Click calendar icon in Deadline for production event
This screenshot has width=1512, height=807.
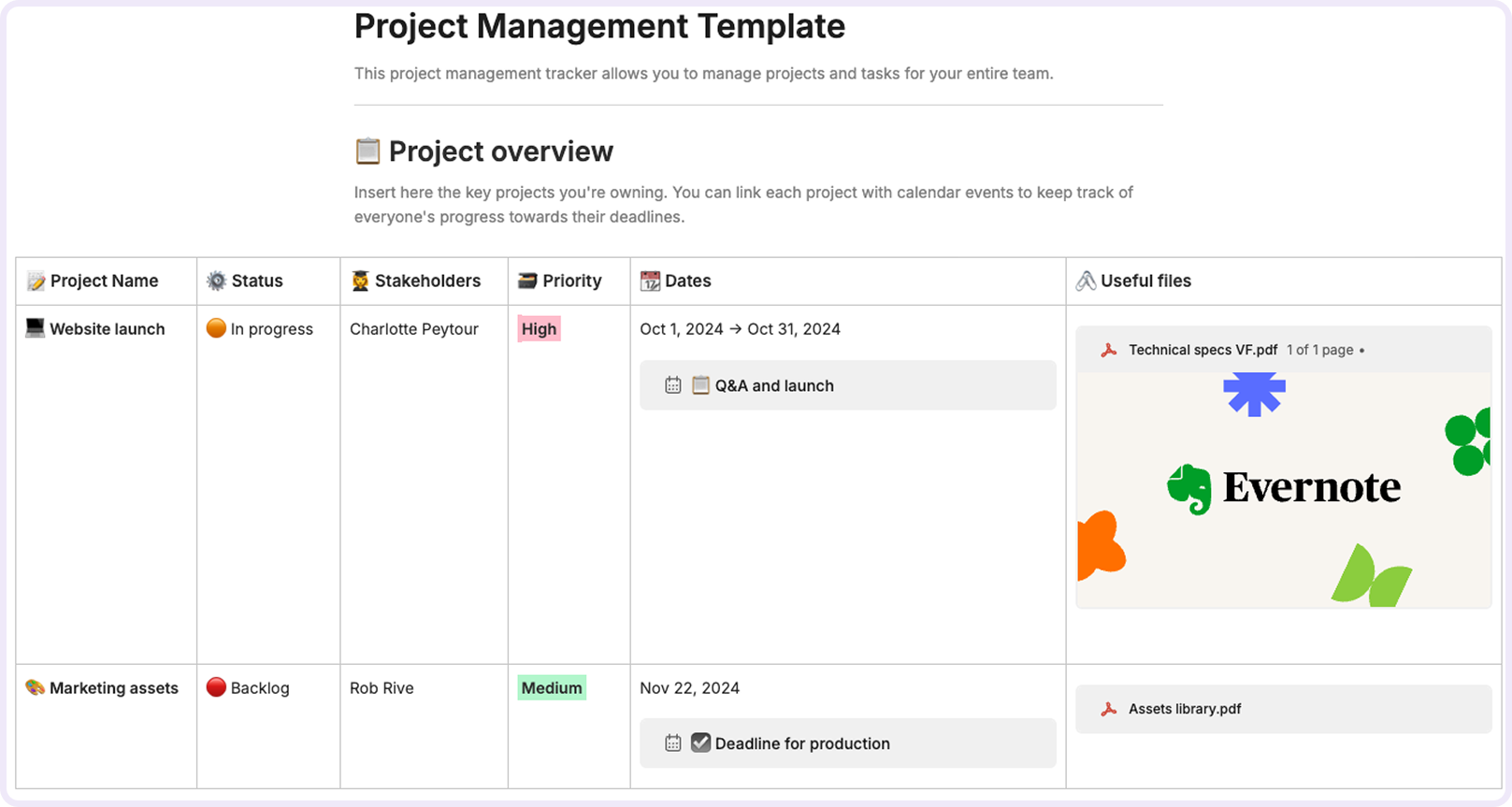(x=672, y=743)
